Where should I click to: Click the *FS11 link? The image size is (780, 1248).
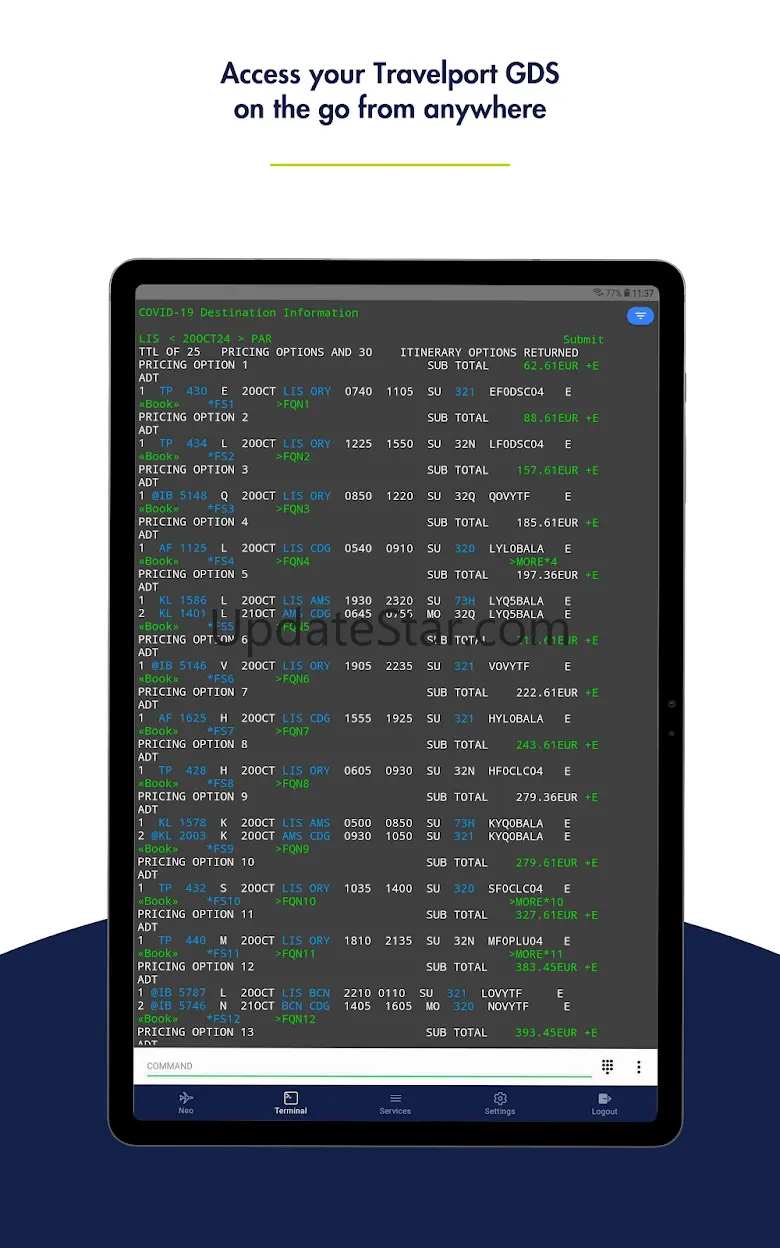click(x=224, y=954)
